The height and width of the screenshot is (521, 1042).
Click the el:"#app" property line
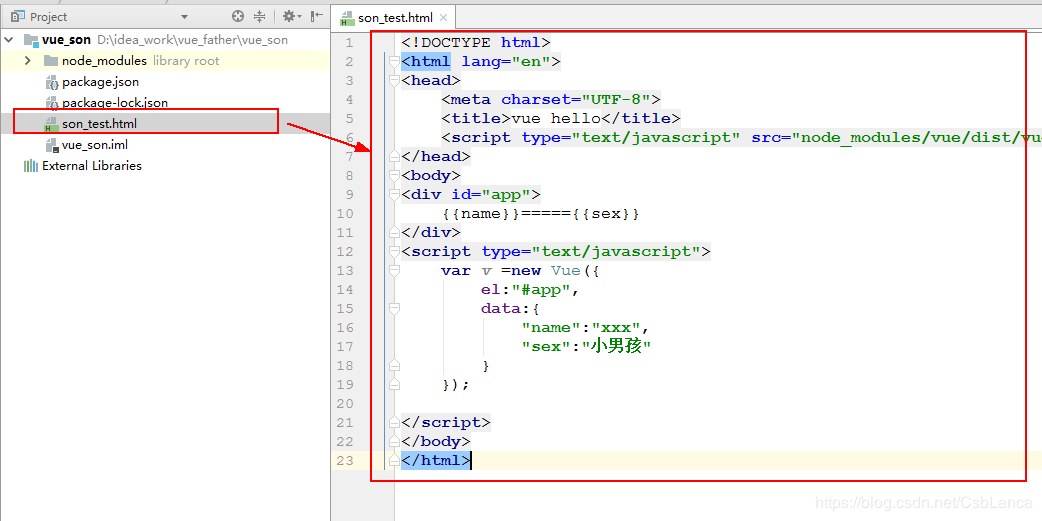[530, 290]
